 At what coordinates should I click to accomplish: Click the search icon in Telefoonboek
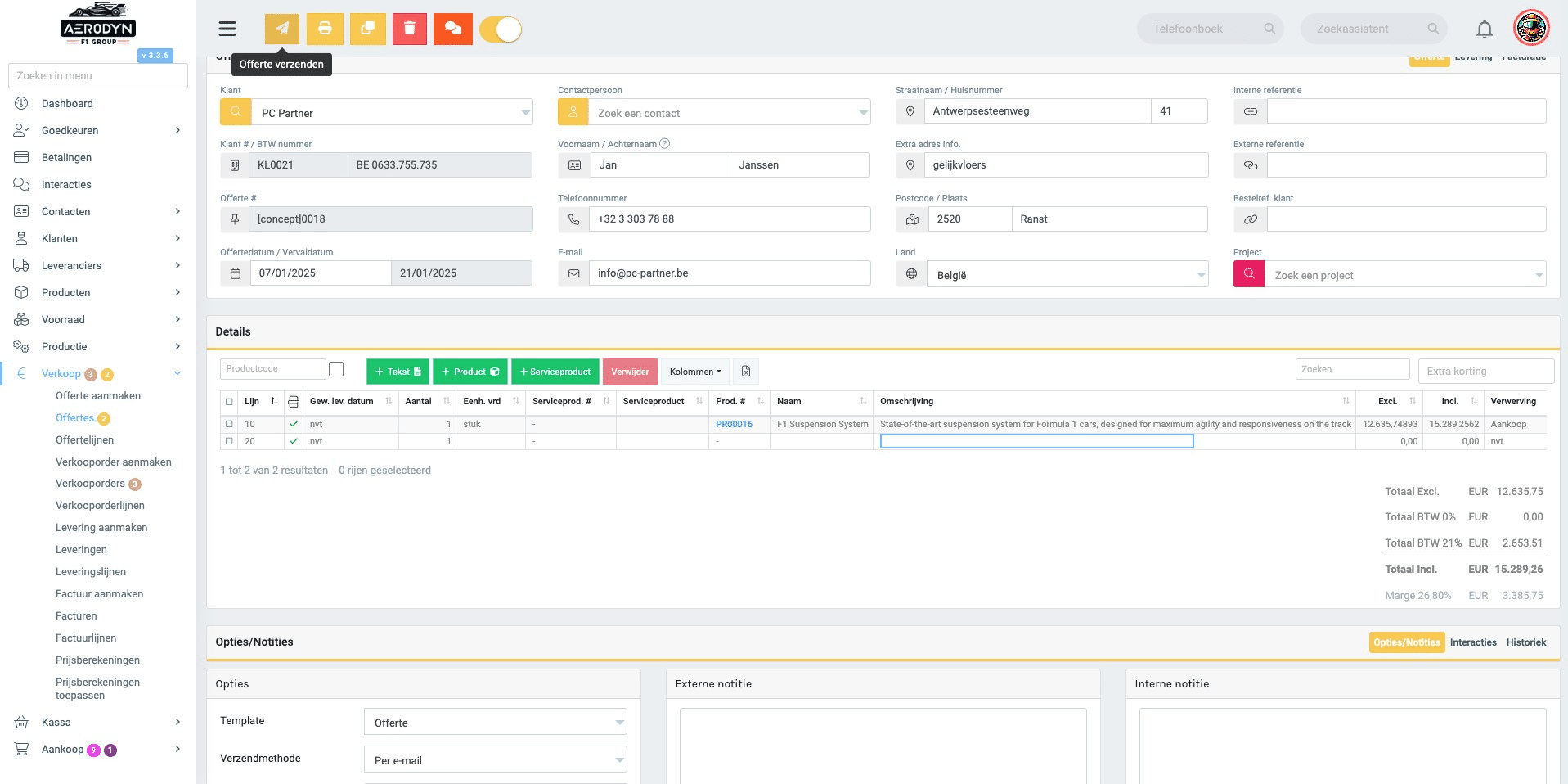tap(1269, 29)
